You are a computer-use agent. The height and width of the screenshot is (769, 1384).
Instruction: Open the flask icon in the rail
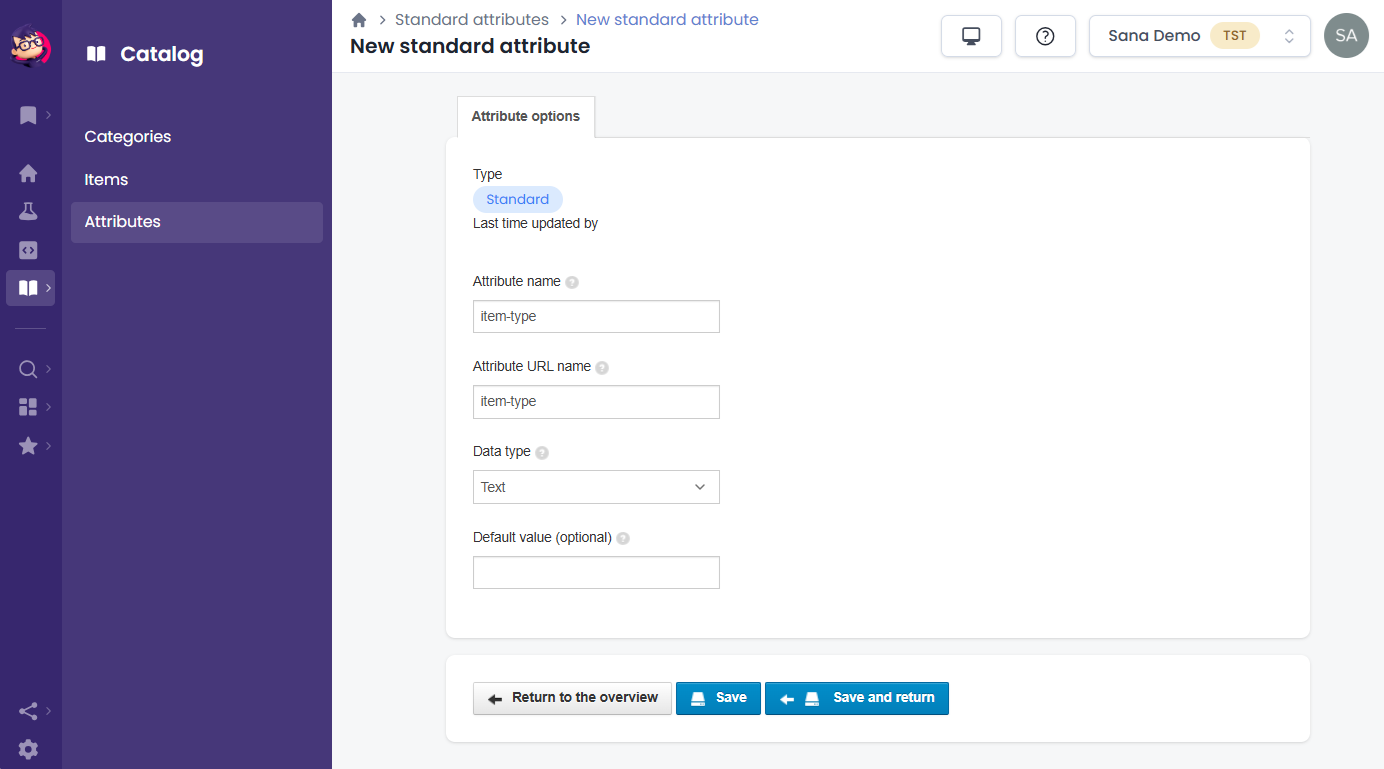point(28,211)
